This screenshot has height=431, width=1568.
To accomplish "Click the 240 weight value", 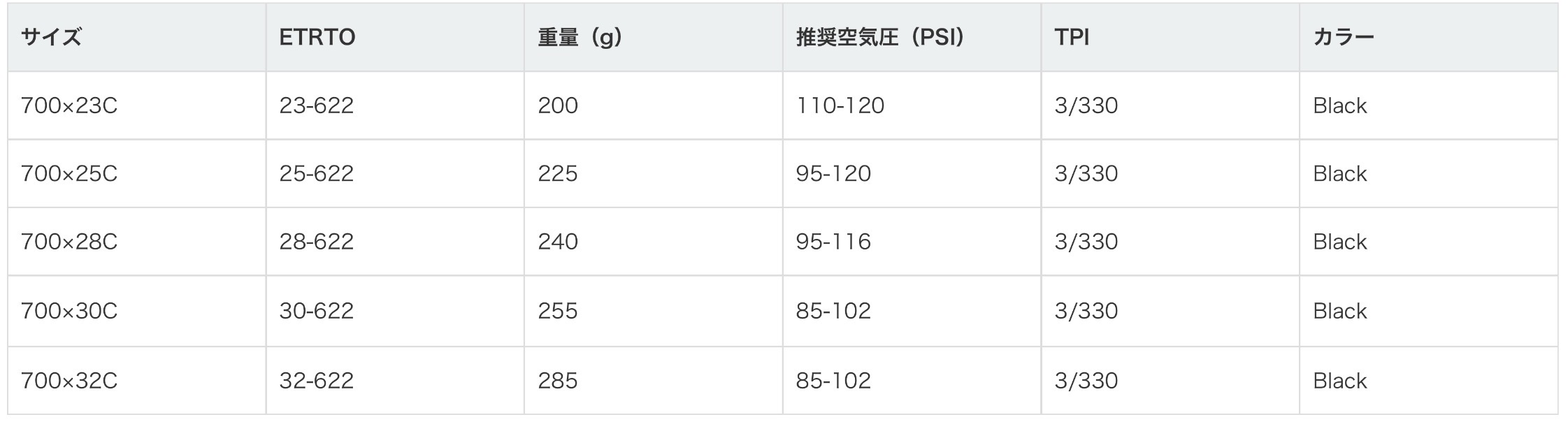I will tap(557, 242).
